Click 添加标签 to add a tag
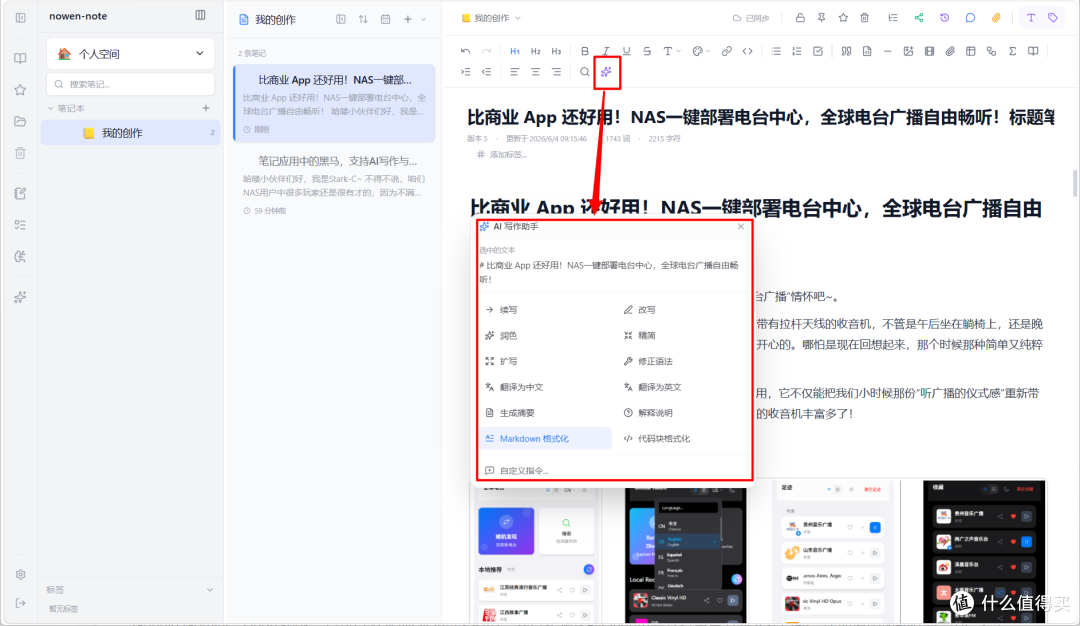The width and height of the screenshot is (1080, 626). coord(502,154)
